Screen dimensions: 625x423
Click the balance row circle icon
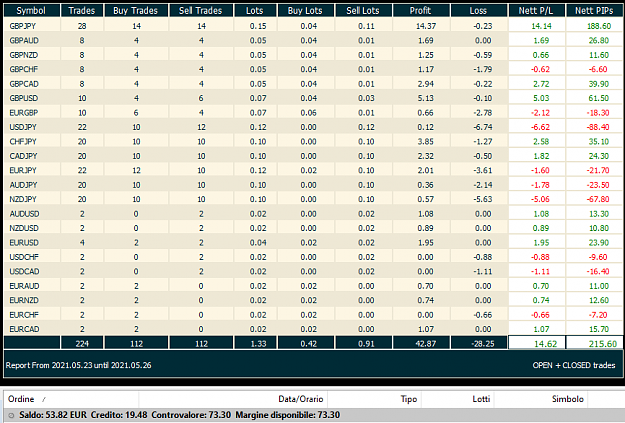coord(11,415)
